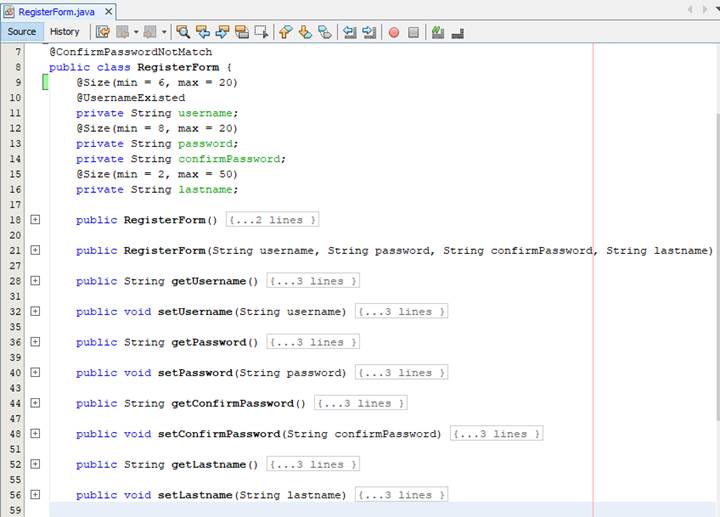Expand the setPassword fold marker
The height and width of the screenshot is (517, 720).
[x=35, y=372]
